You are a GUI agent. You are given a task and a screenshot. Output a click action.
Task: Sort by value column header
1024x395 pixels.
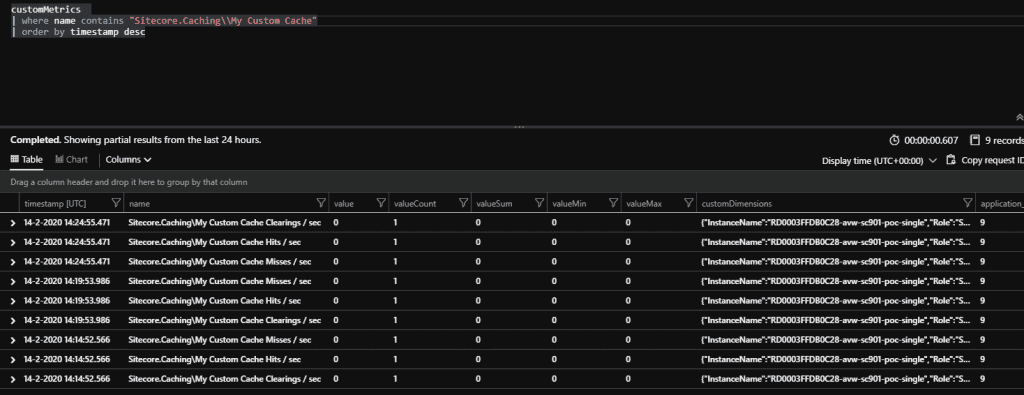click(344, 204)
